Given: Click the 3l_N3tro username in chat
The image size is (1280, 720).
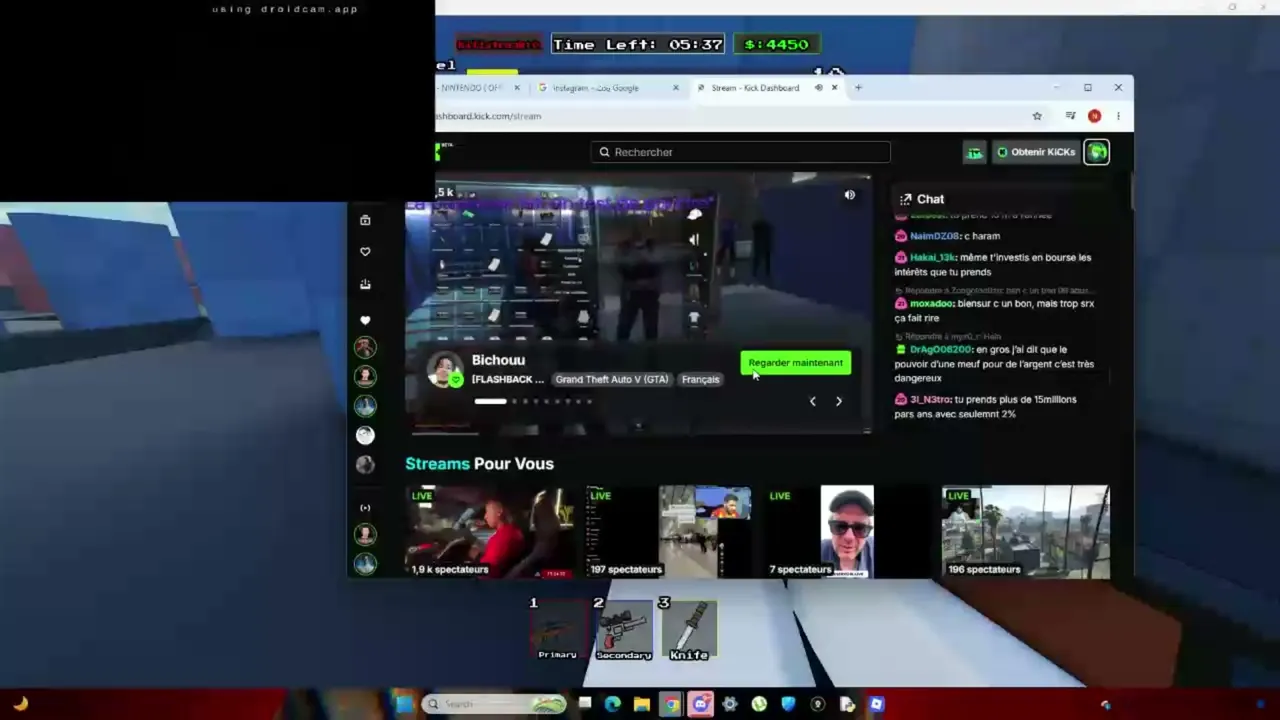Looking at the screenshot, I should point(929,399).
